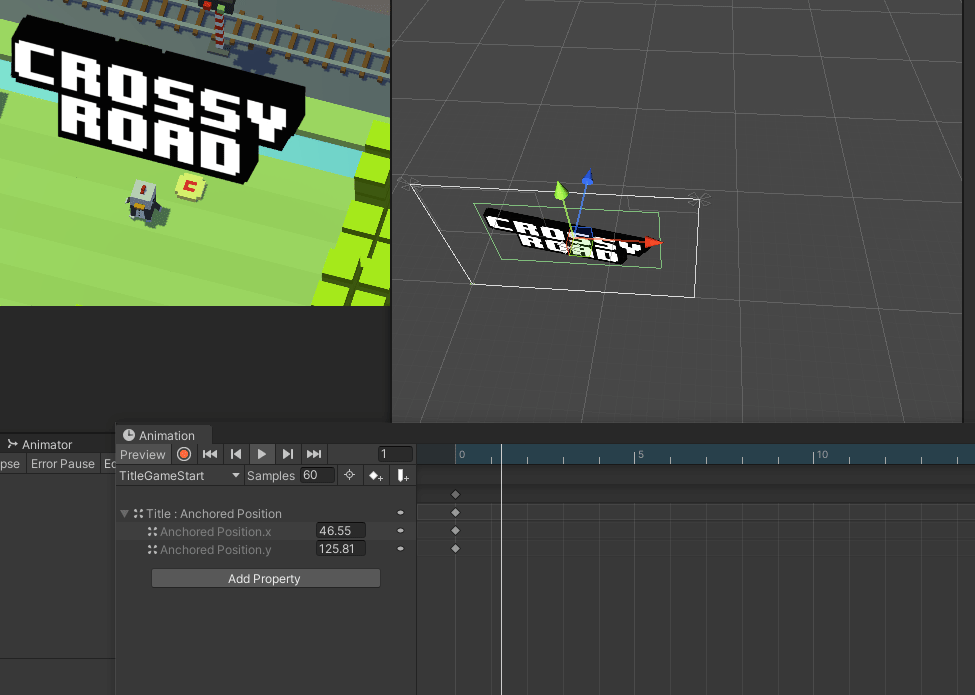Image resolution: width=975 pixels, height=695 pixels.
Task: Click the yellow coin in Game view
Action: pyautogui.click(x=190, y=186)
